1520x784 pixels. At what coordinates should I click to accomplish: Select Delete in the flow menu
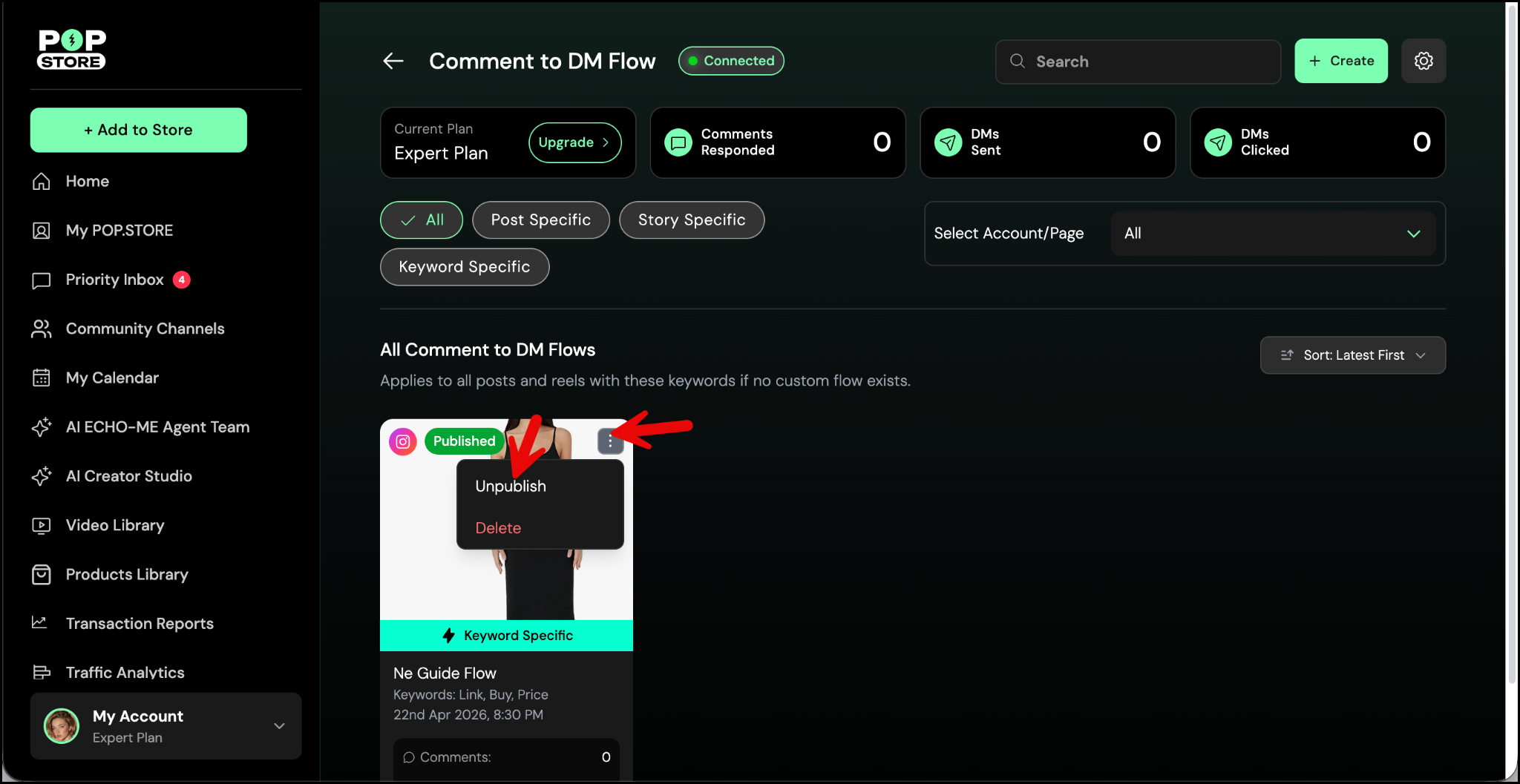(498, 528)
